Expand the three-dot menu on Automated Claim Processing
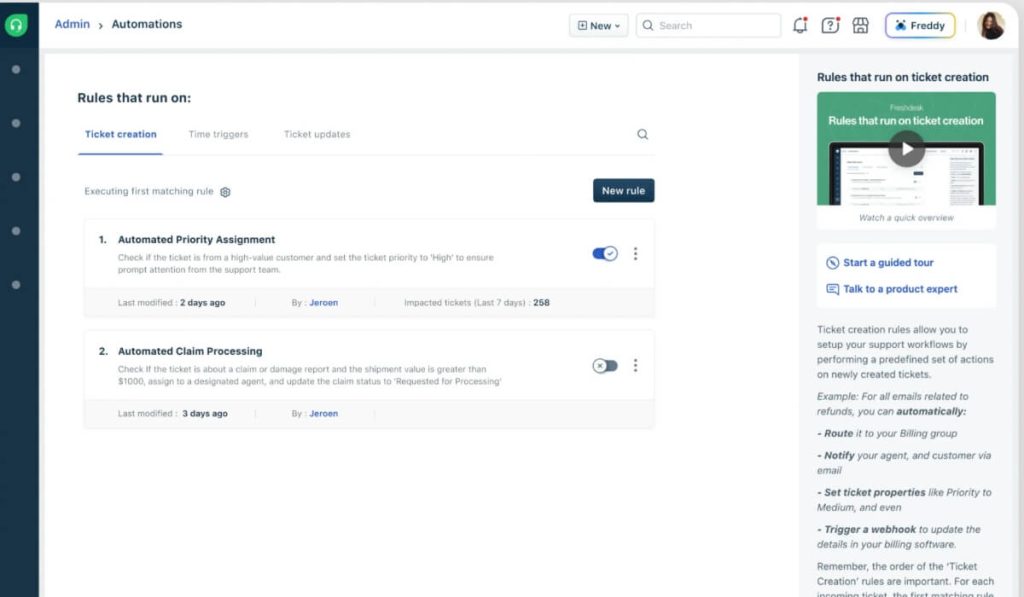The image size is (1024, 597). point(636,366)
